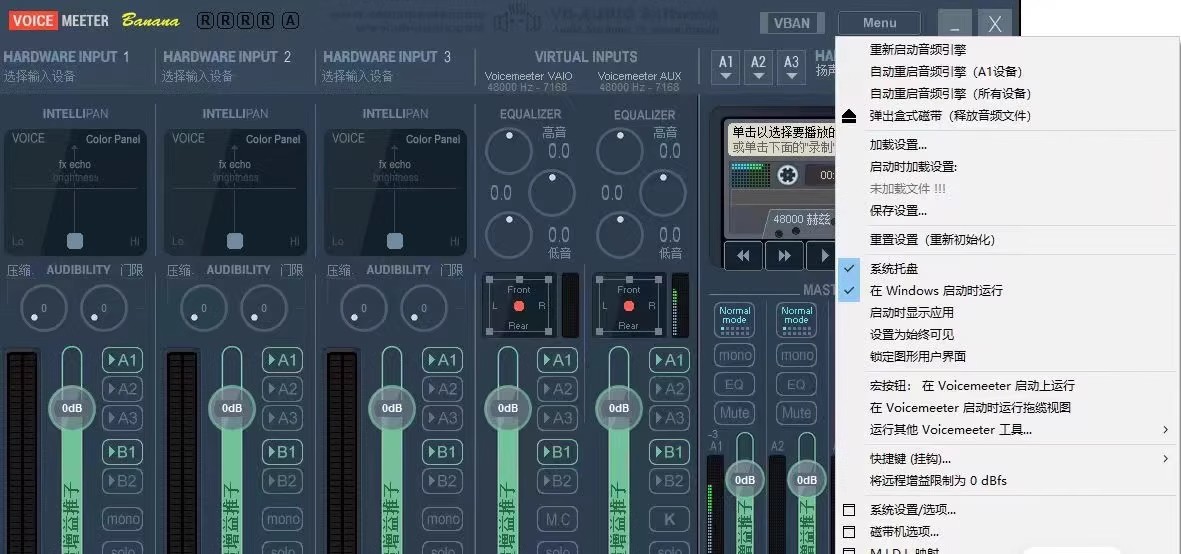Uncheck the 系统托盘 system tray option
The width and height of the screenshot is (1181, 554).
[850, 269]
